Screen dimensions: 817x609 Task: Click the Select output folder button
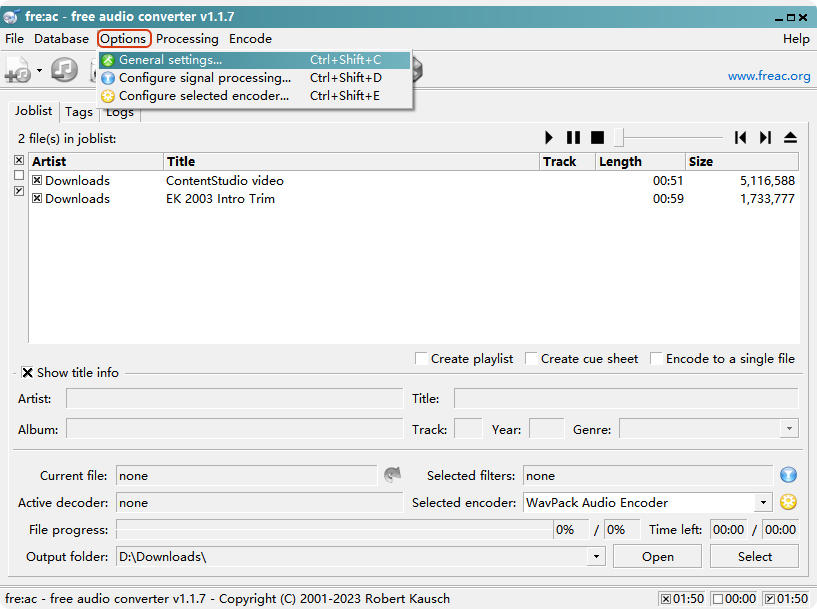click(754, 557)
